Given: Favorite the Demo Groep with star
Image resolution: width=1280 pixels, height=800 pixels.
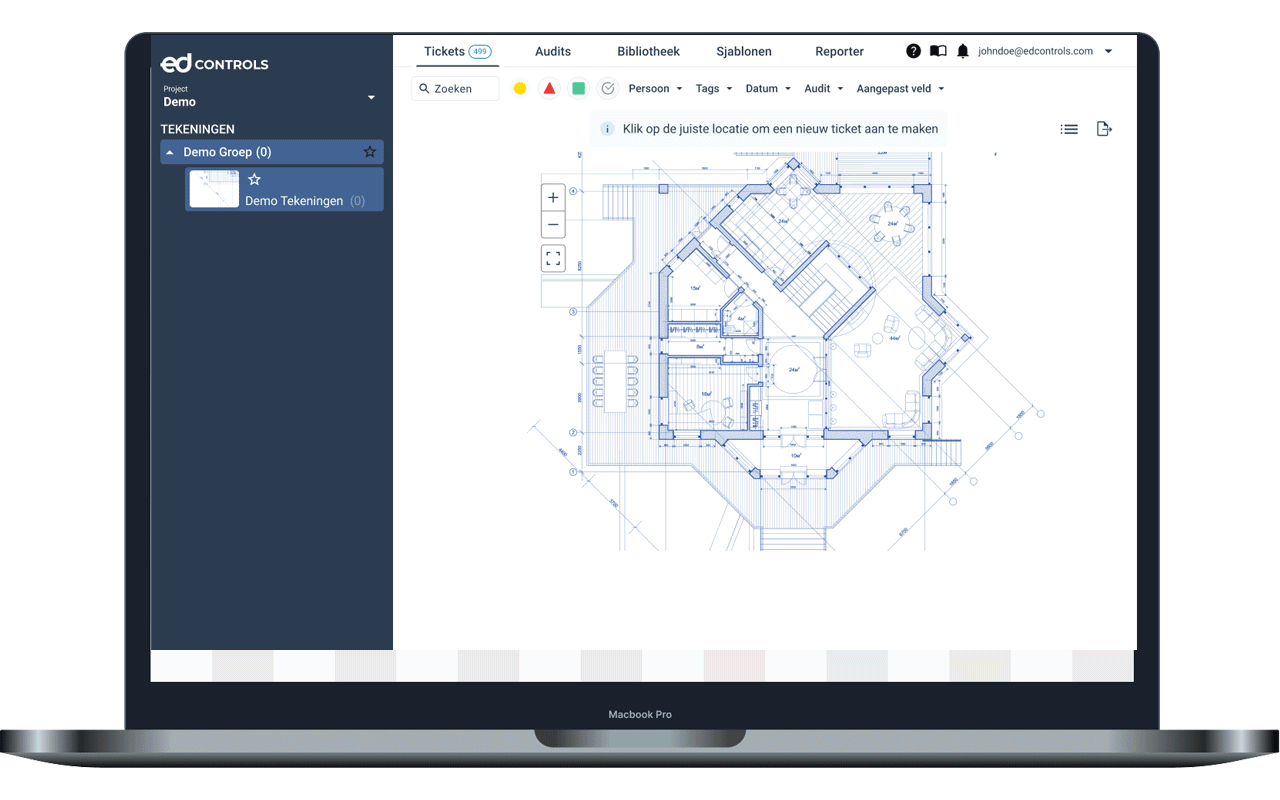Looking at the screenshot, I should coord(370,152).
